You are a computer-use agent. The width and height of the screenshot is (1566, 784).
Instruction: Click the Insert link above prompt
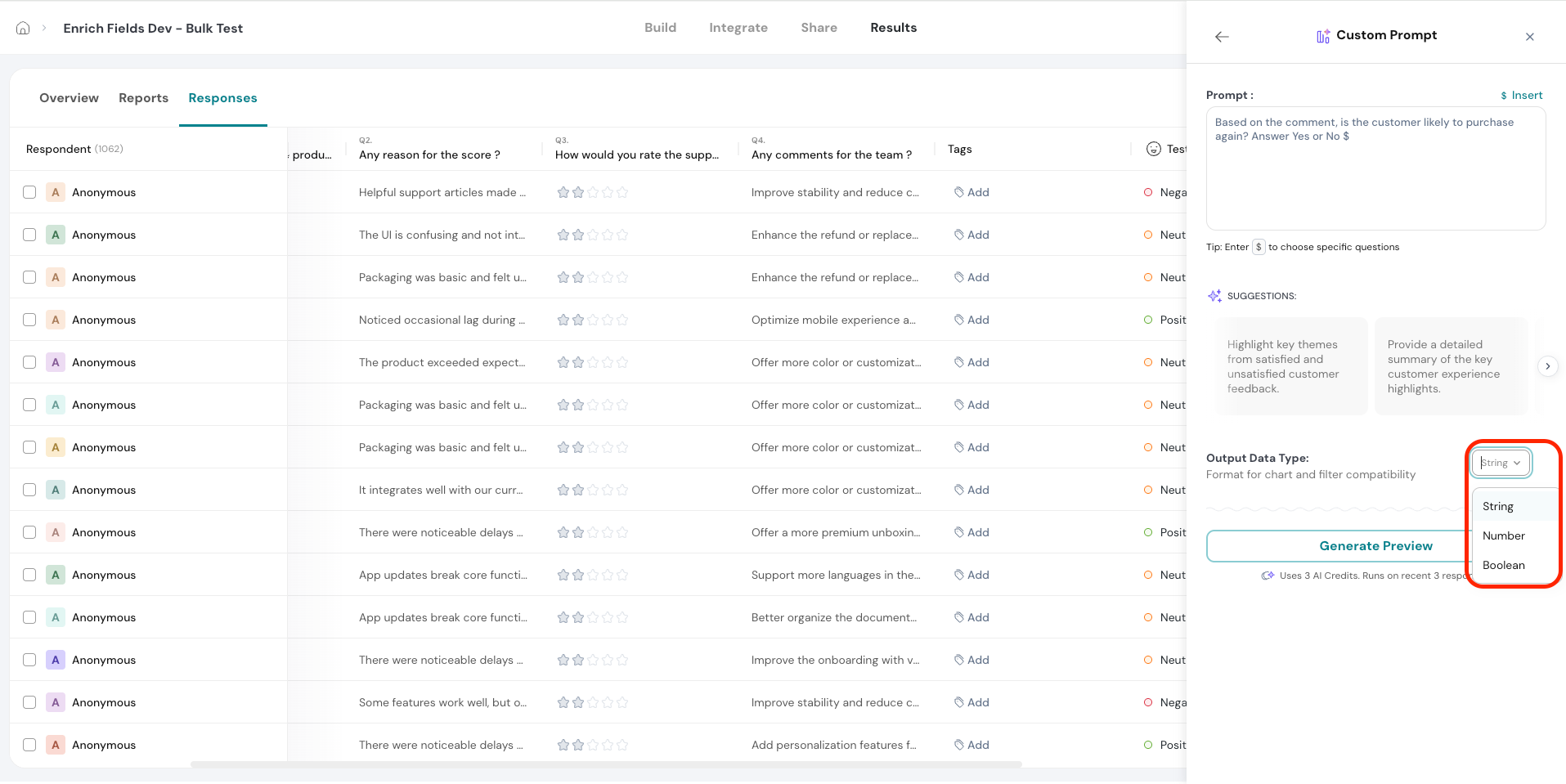point(1521,96)
